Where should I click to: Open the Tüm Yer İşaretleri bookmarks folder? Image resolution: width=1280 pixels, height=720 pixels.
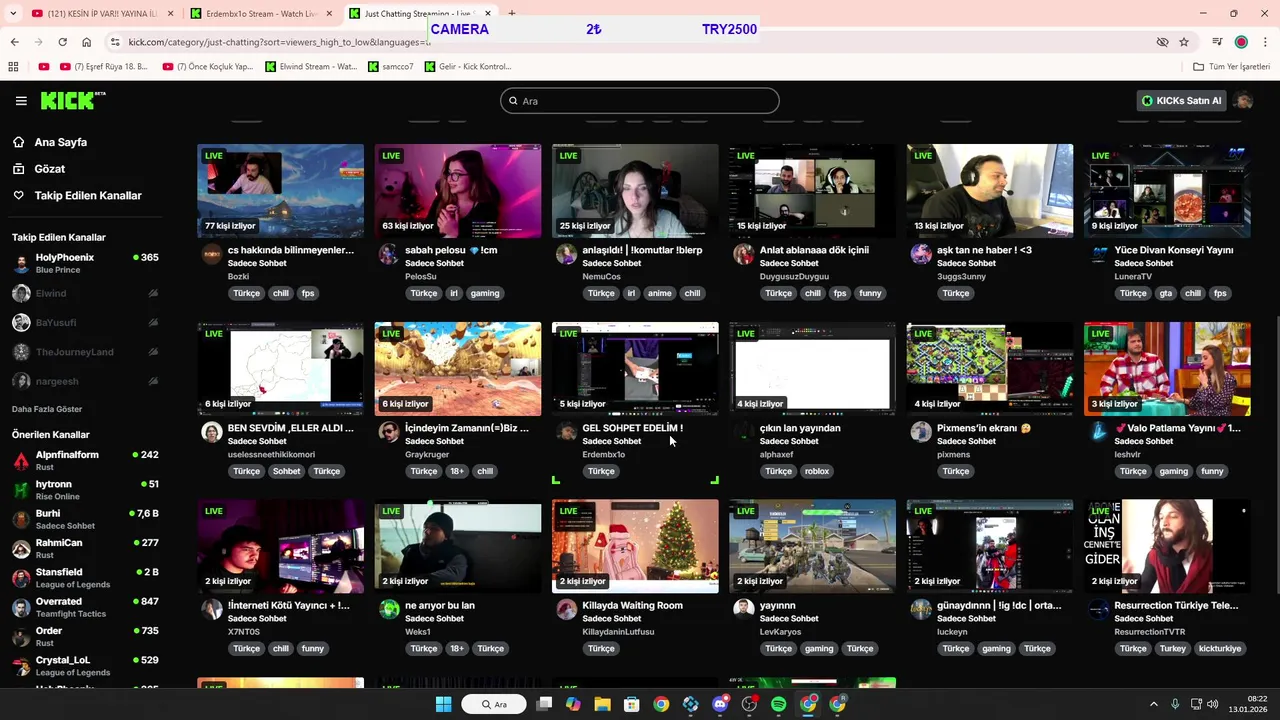[x=1231, y=67]
